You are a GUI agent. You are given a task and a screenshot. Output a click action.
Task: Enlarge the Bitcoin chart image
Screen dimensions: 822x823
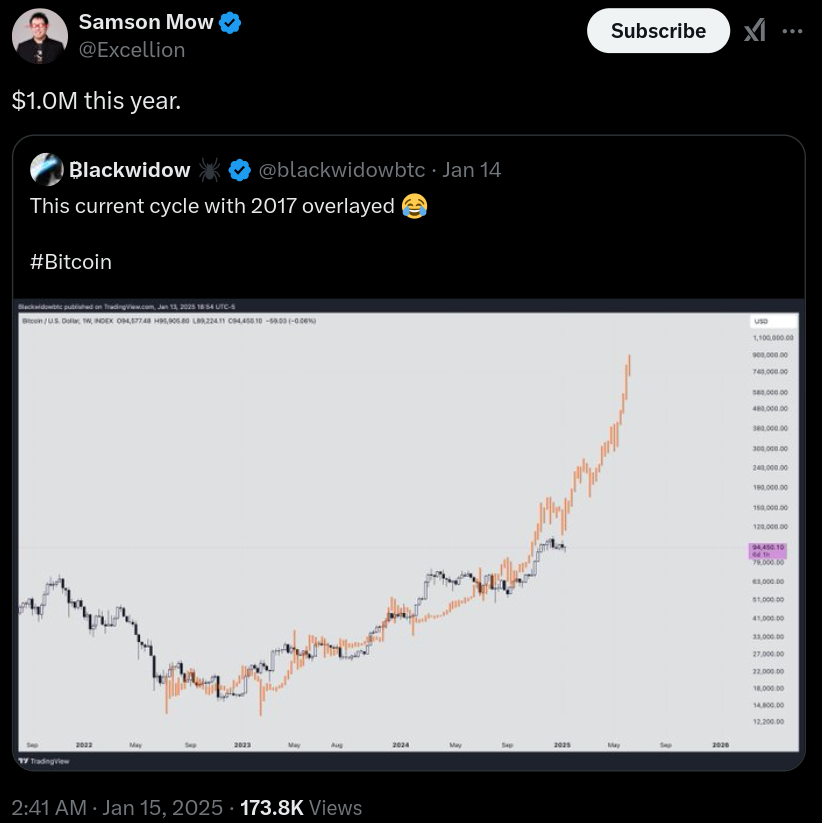[400, 530]
